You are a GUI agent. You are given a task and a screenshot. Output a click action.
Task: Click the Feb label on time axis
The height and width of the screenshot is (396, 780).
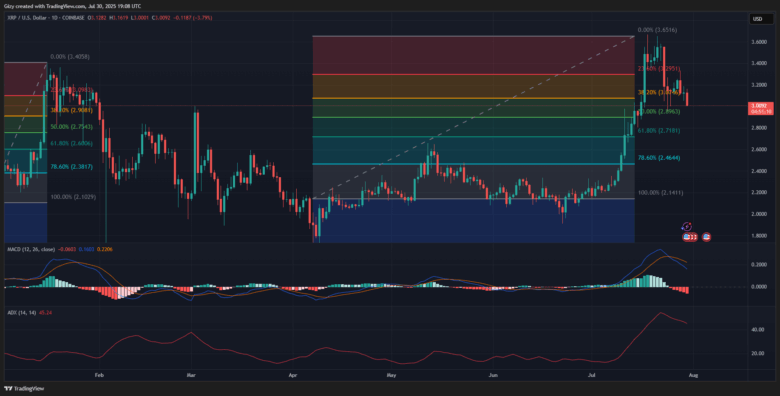(98, 376)
